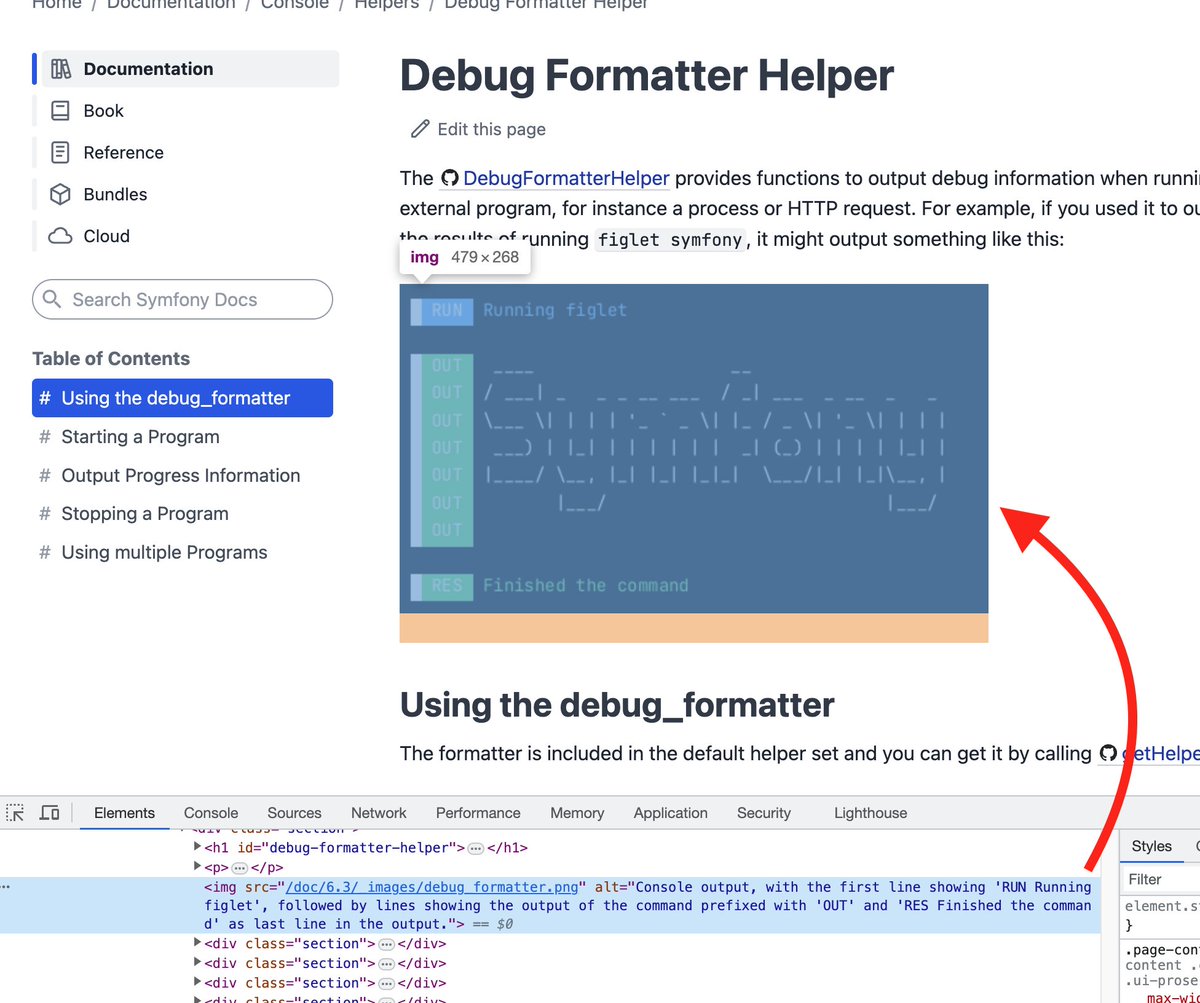Open the Documentation sidebar link

186,69
